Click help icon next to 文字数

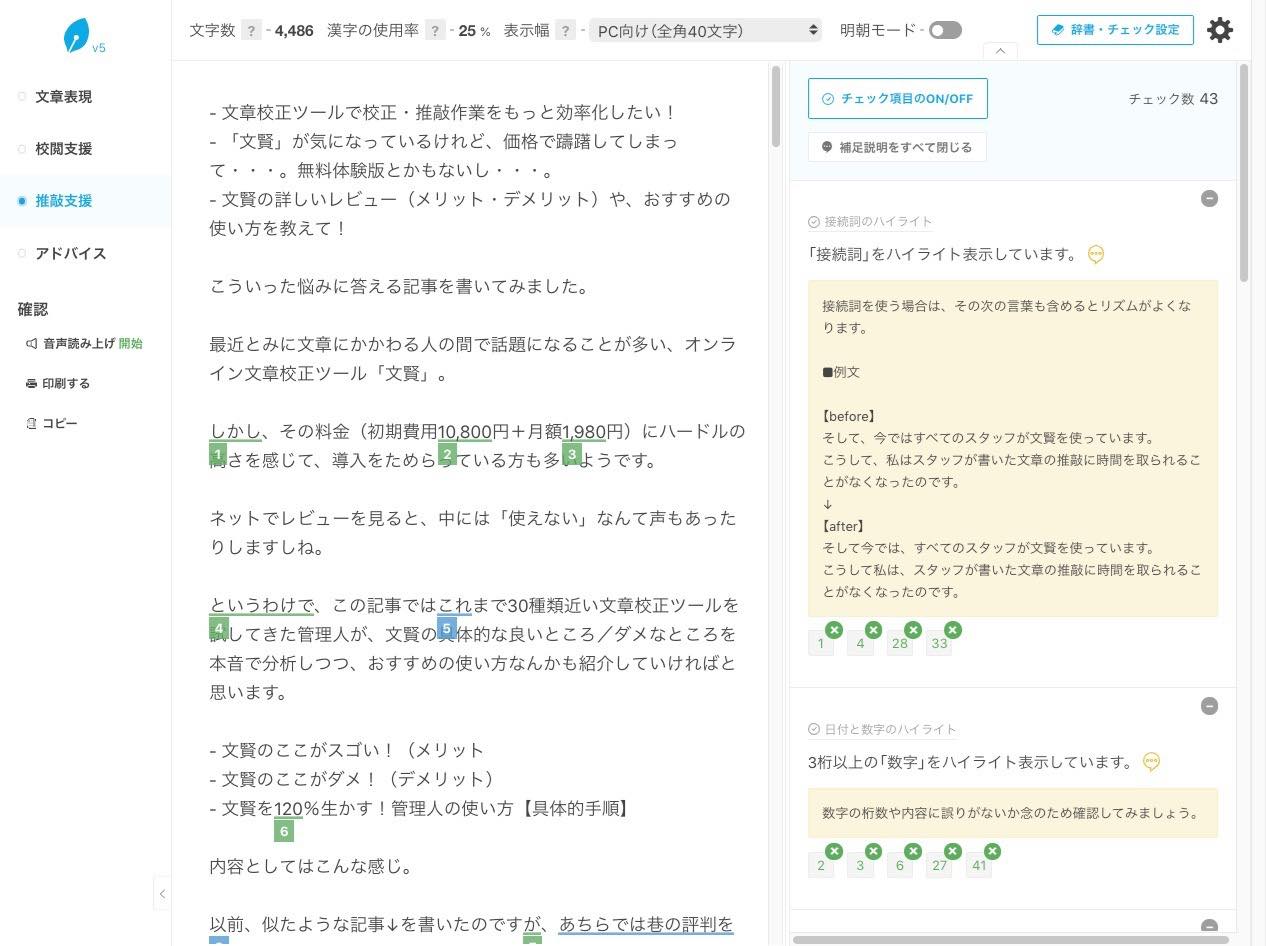coord(252,30)
